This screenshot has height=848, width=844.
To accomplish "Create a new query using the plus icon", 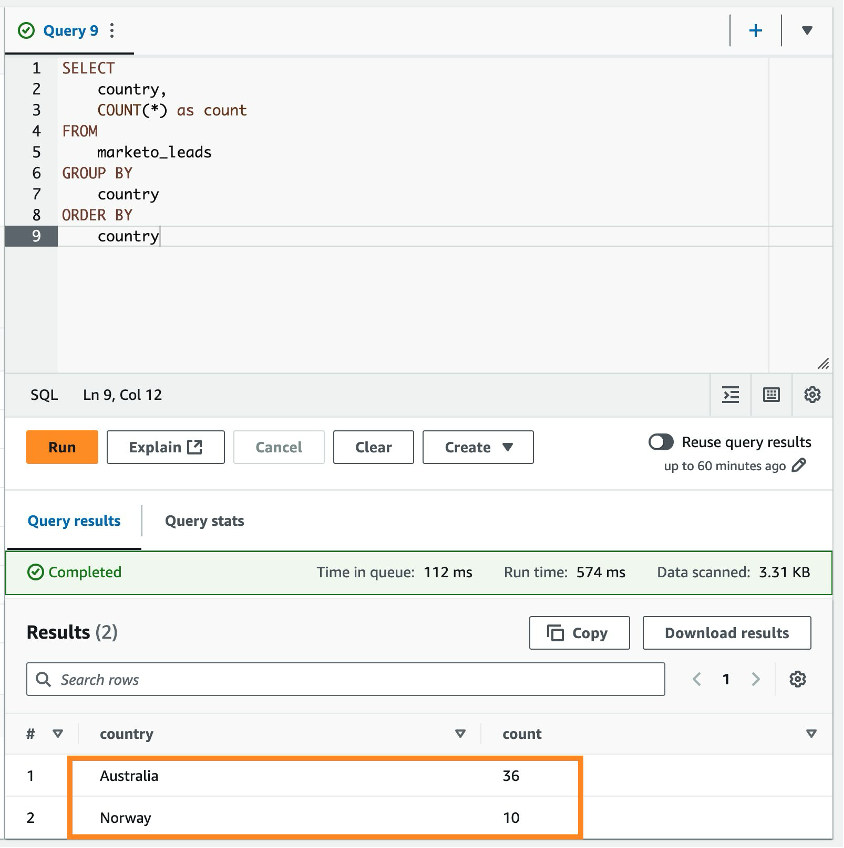I will click(755, 30).
